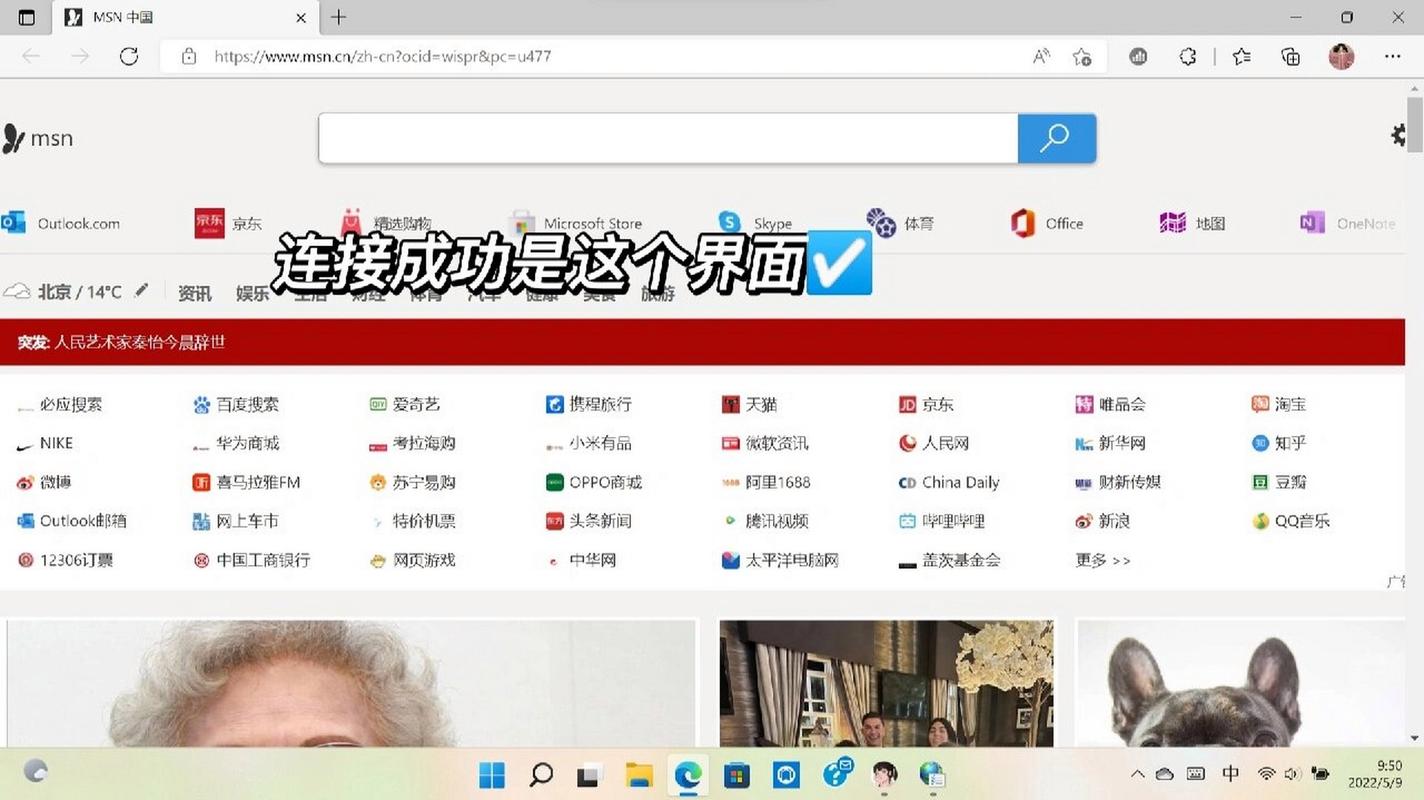Expand the 更多 >> links

[1103, 560]
